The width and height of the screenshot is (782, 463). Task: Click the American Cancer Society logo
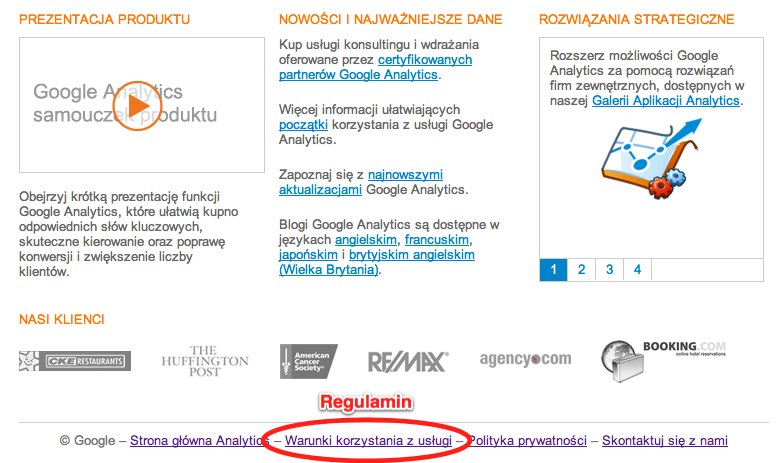[308, 361]
